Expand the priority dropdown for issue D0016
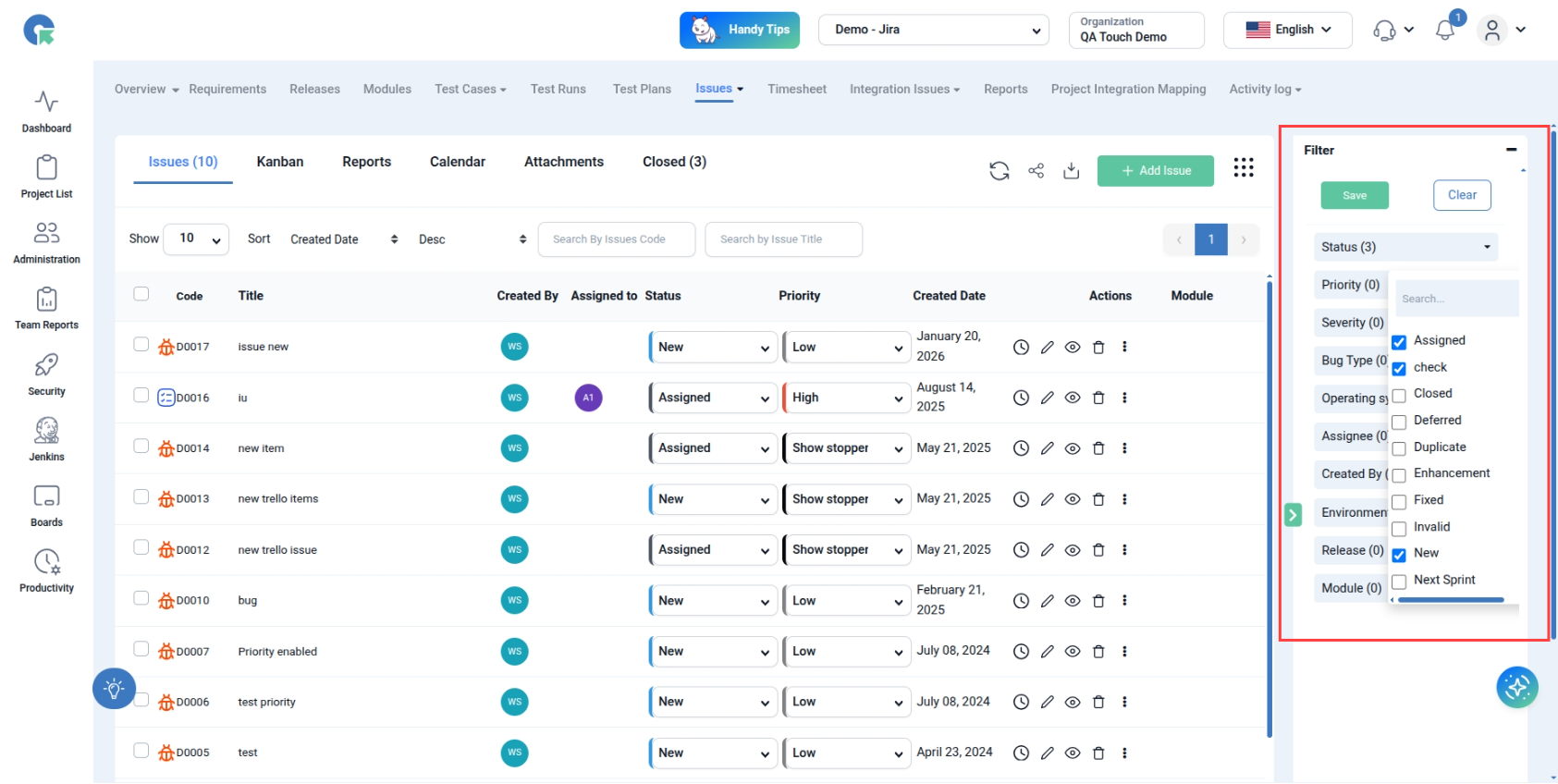 [846, 398]
